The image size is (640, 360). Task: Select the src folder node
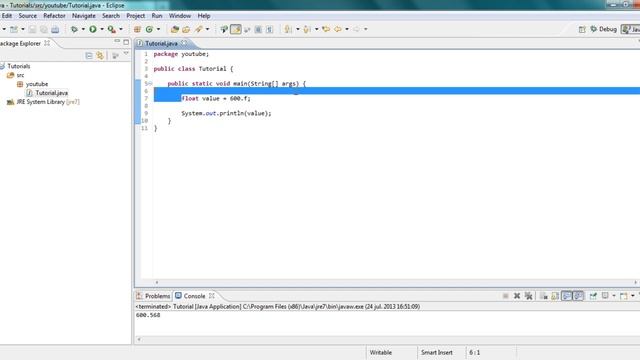(x=16, y=75)
